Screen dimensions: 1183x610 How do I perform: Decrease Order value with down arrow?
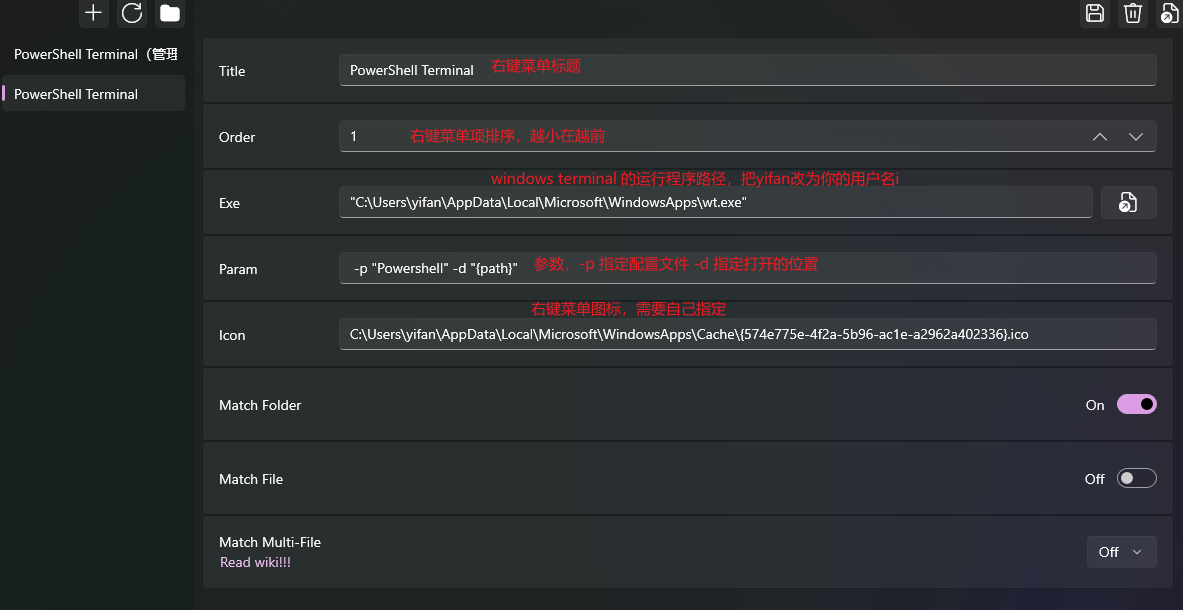click(1136, 136)
